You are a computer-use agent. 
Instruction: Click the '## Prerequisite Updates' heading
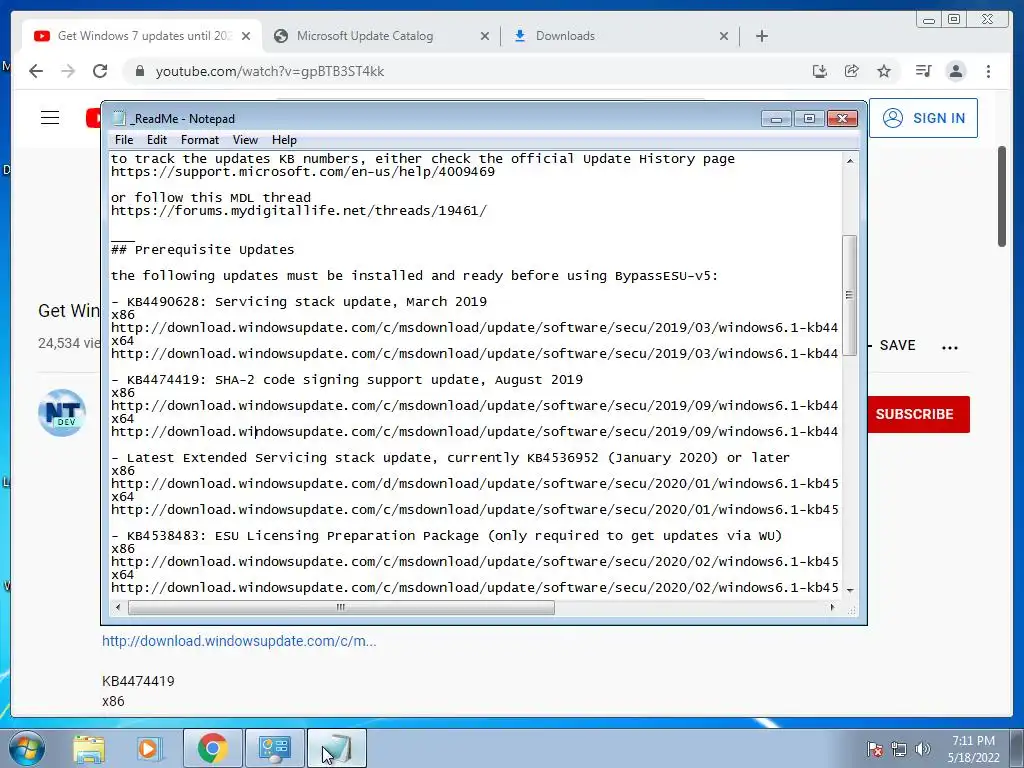(x=202, y=250)
